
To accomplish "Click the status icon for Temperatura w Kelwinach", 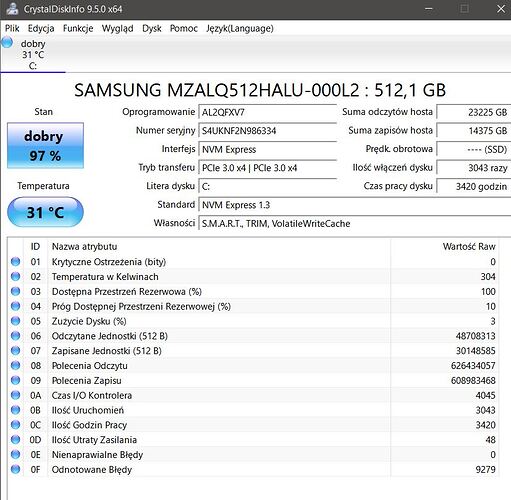I will point(15,276).
